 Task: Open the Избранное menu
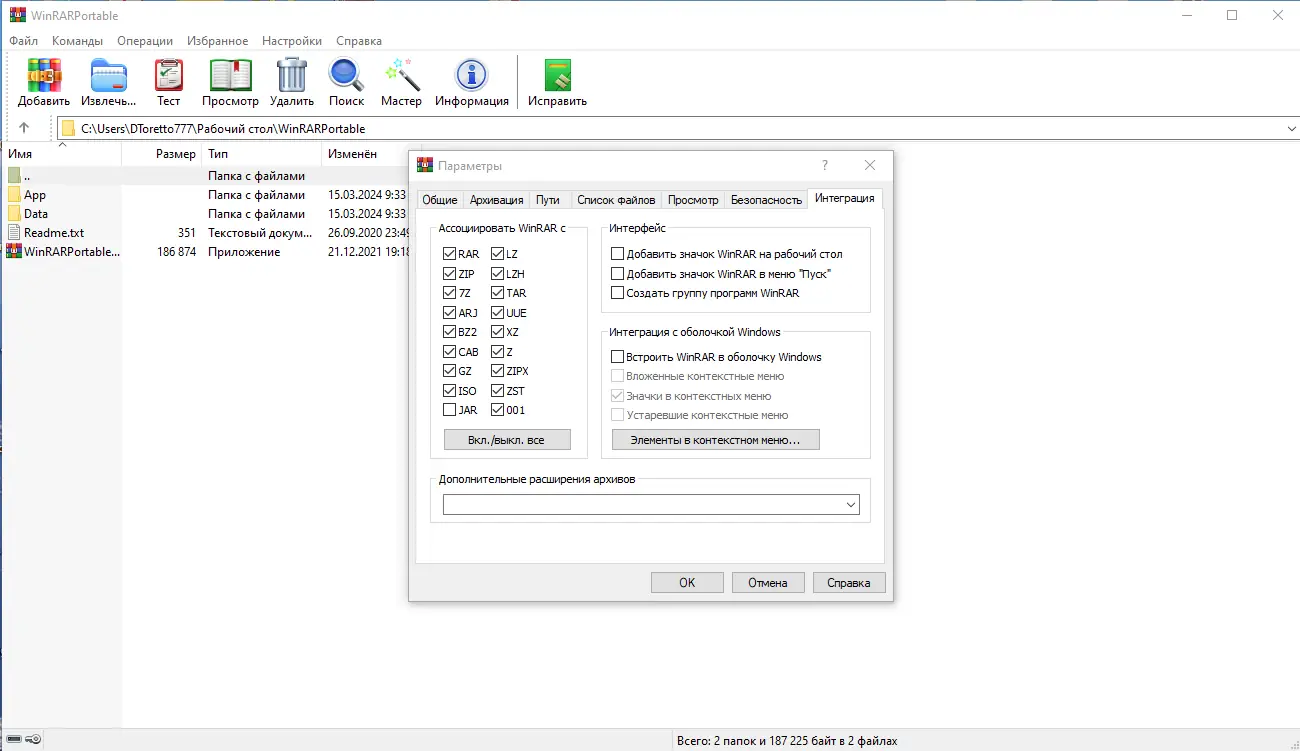click(x=217, y=41)
